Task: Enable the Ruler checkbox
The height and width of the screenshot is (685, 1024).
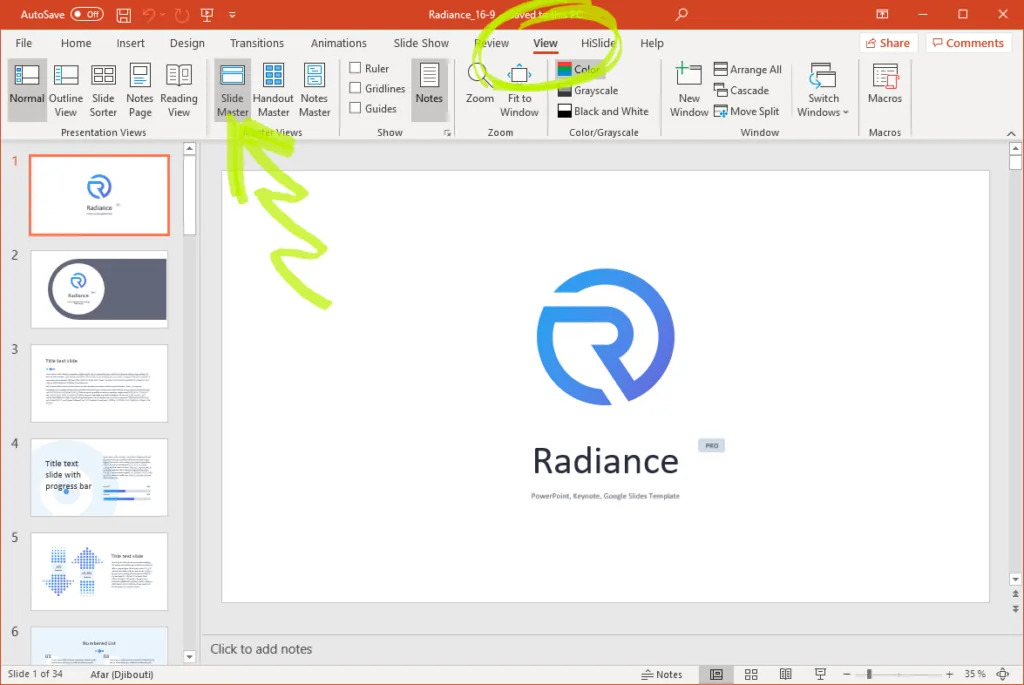Action: pyautogui.click(x=355, y=68)
